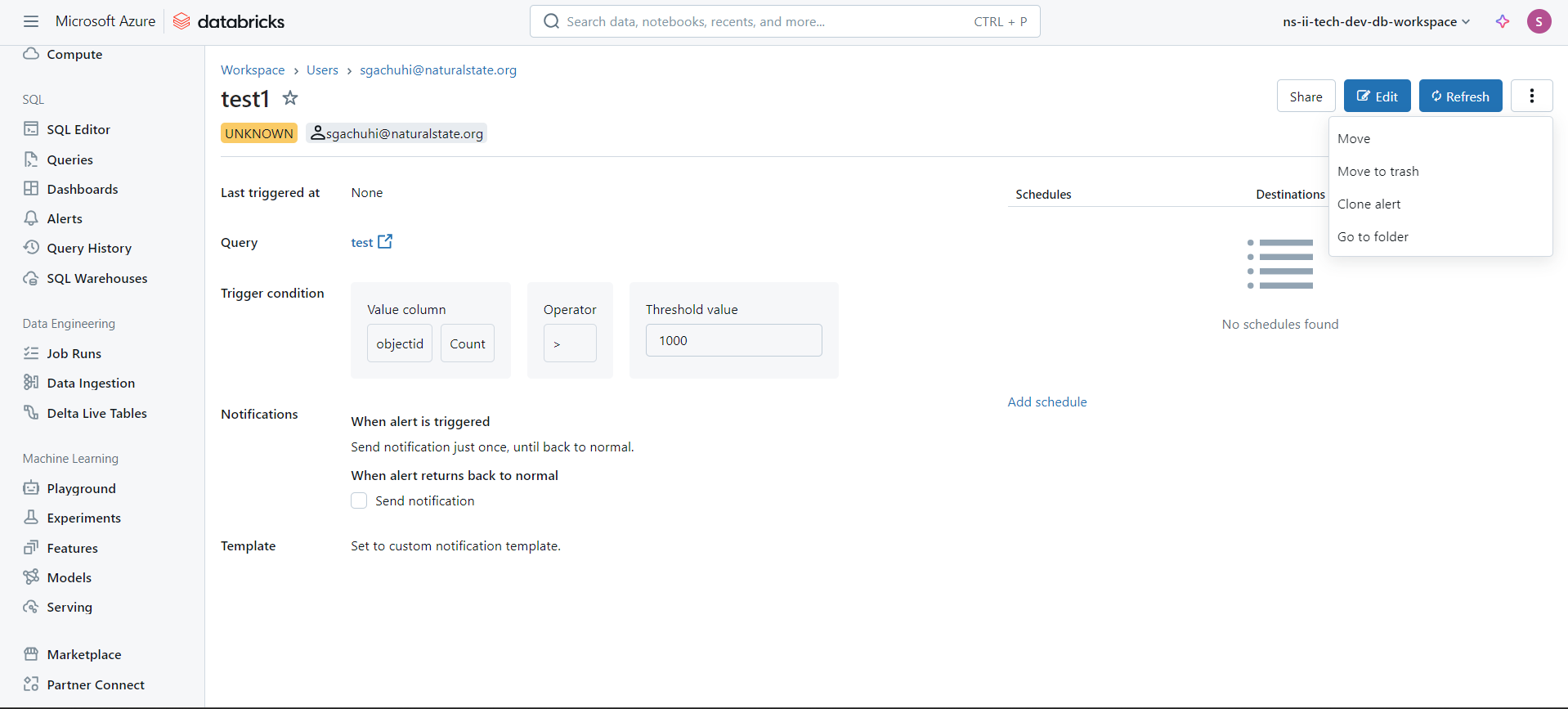Open the hamburger navigation menu
This screenshot has width=1568, height=709.
pyautogui.click(x=31, y=21)
